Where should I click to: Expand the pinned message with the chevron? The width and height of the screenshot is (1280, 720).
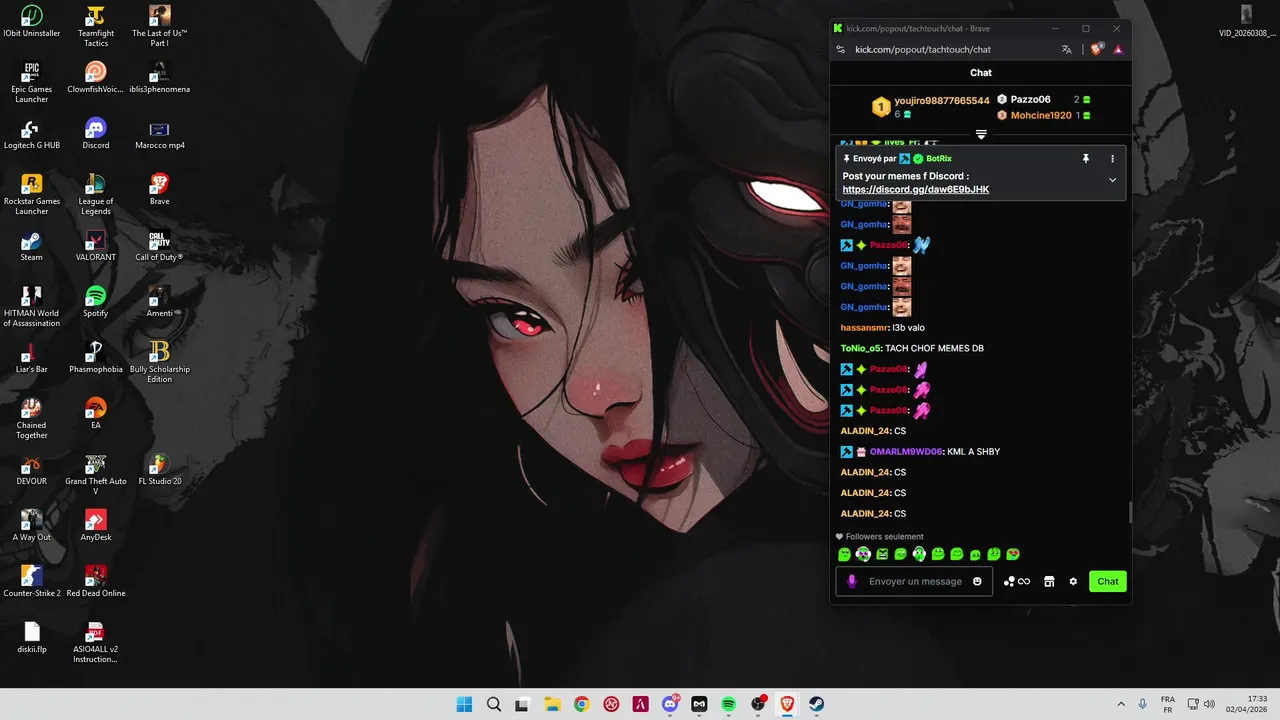[1112, 180]
